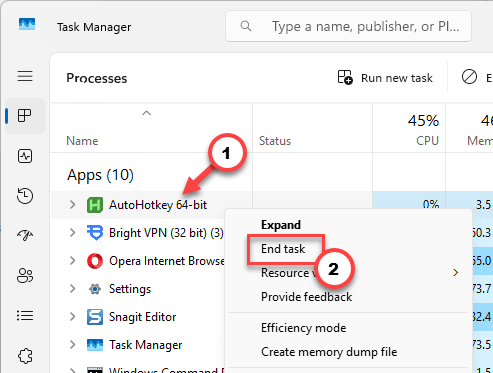Expand the AutoHotkey 64-bit process group

(72, 205)
